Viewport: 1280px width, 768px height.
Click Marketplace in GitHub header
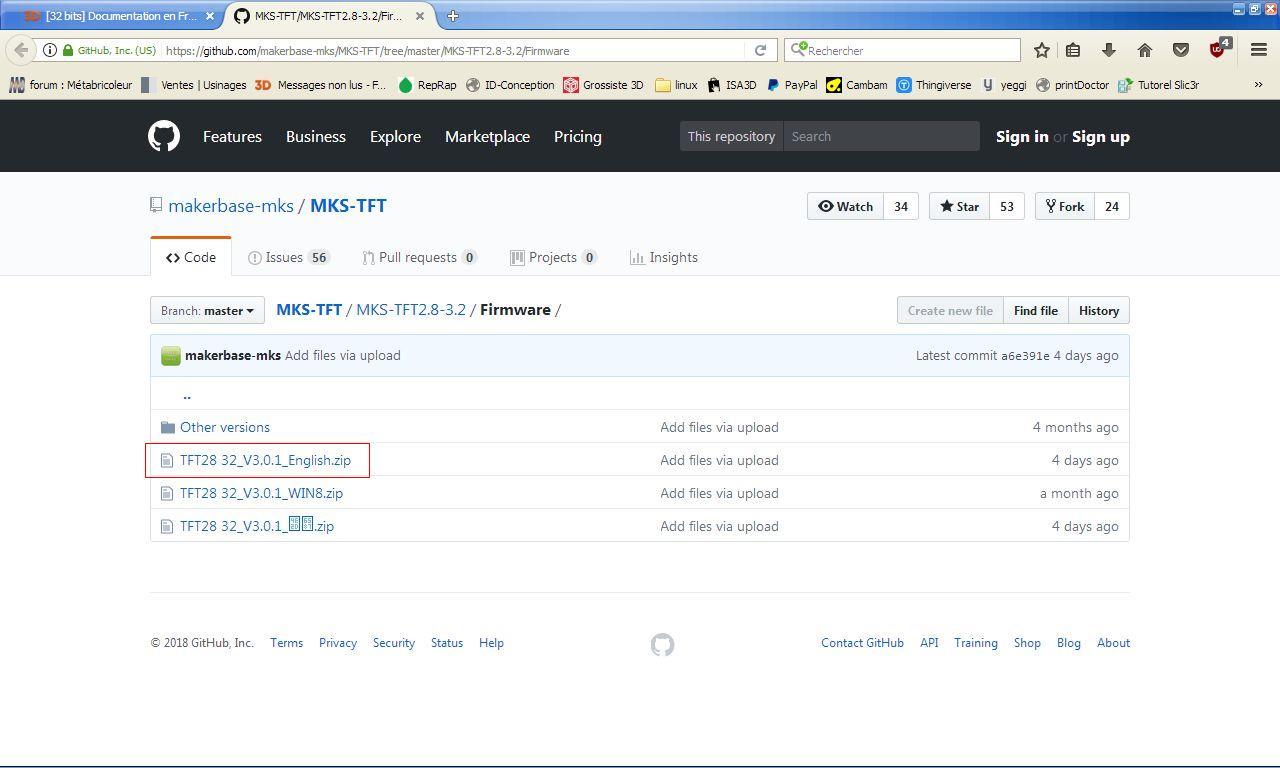(x=487, y=136)
